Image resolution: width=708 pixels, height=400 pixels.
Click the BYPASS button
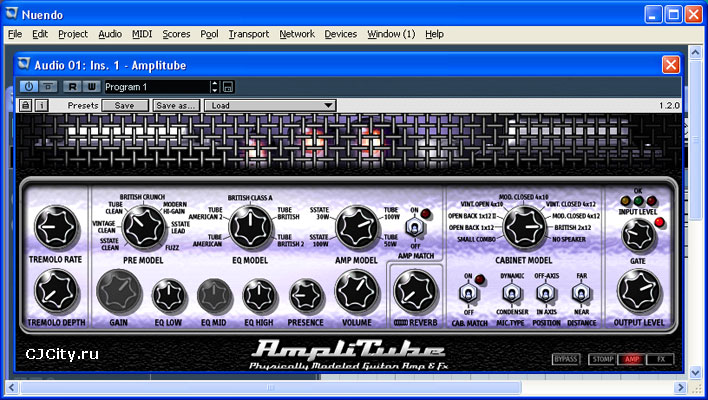tap(566, 359)
